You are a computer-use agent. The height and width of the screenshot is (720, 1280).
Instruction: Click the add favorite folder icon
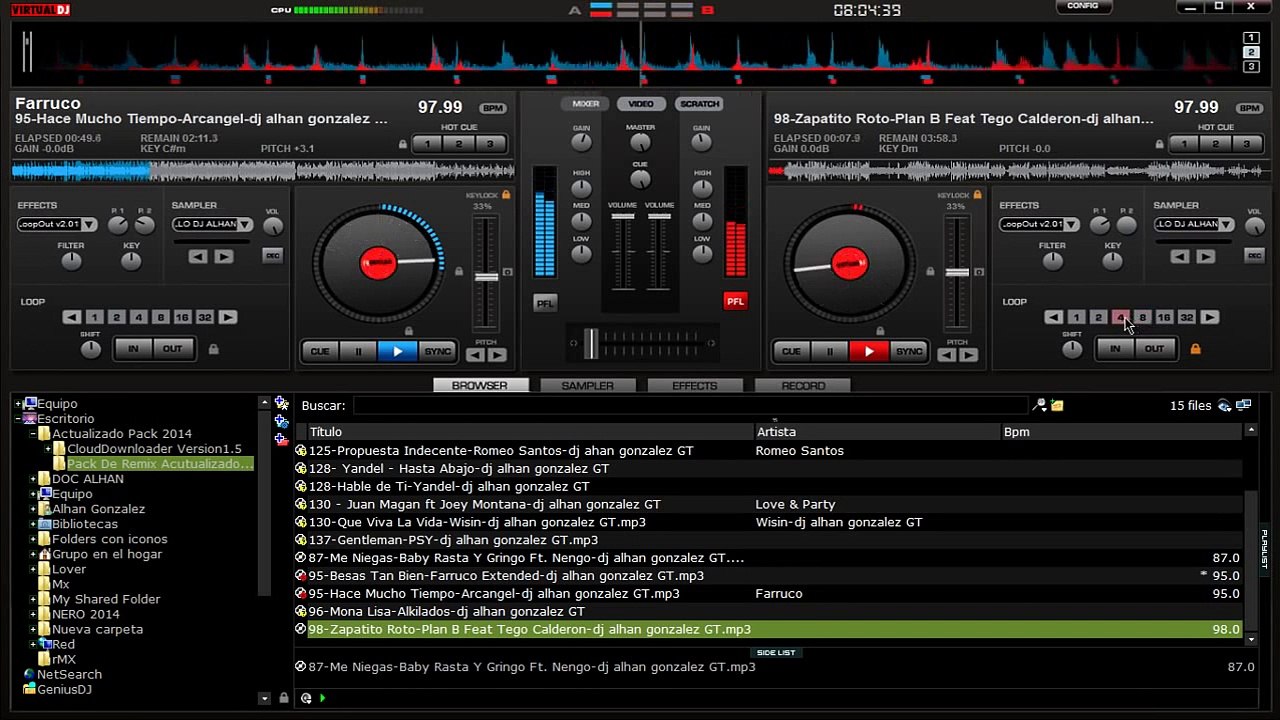[x=282, y=404]
